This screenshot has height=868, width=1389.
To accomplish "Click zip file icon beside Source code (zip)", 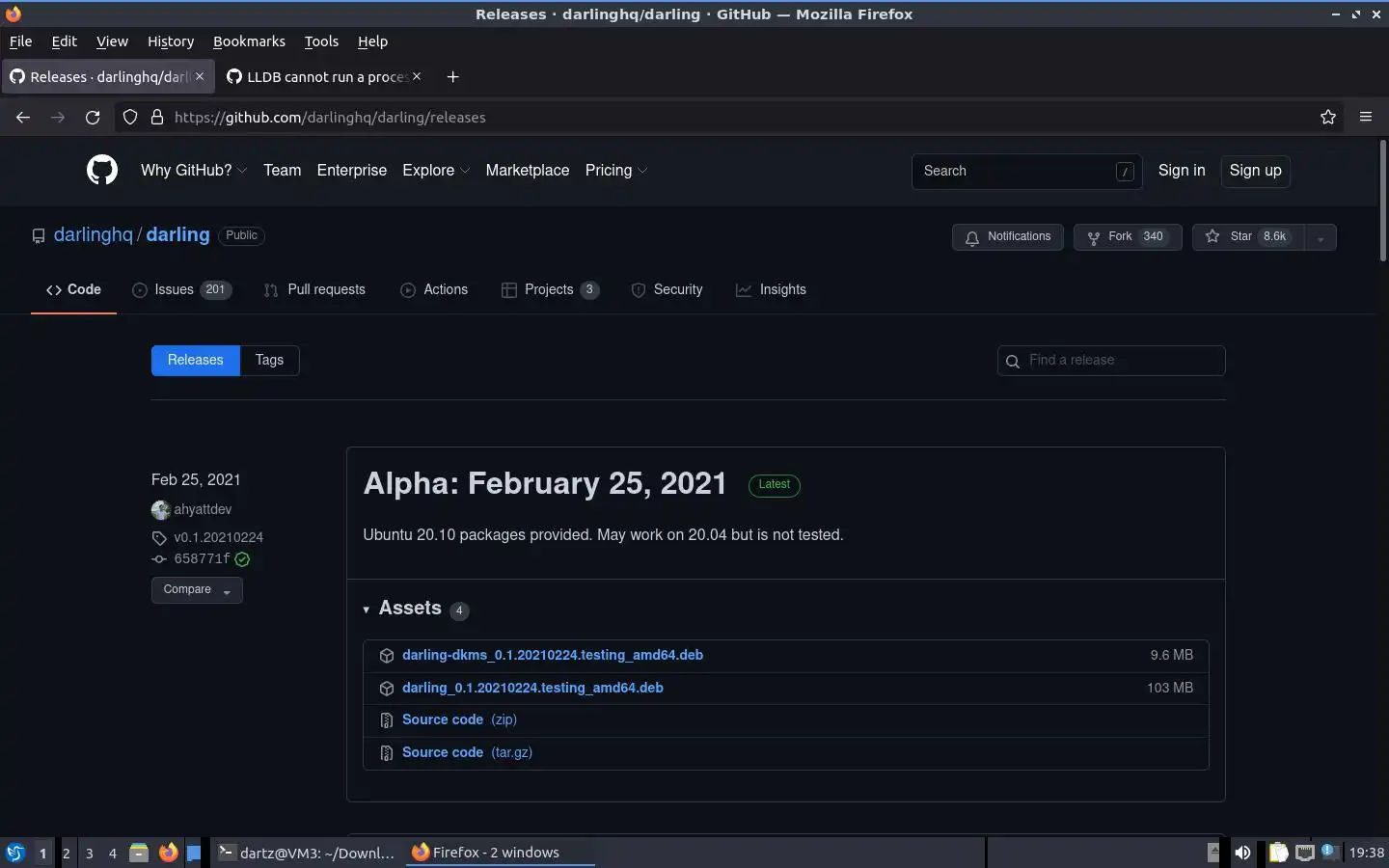I will (387, 720).
